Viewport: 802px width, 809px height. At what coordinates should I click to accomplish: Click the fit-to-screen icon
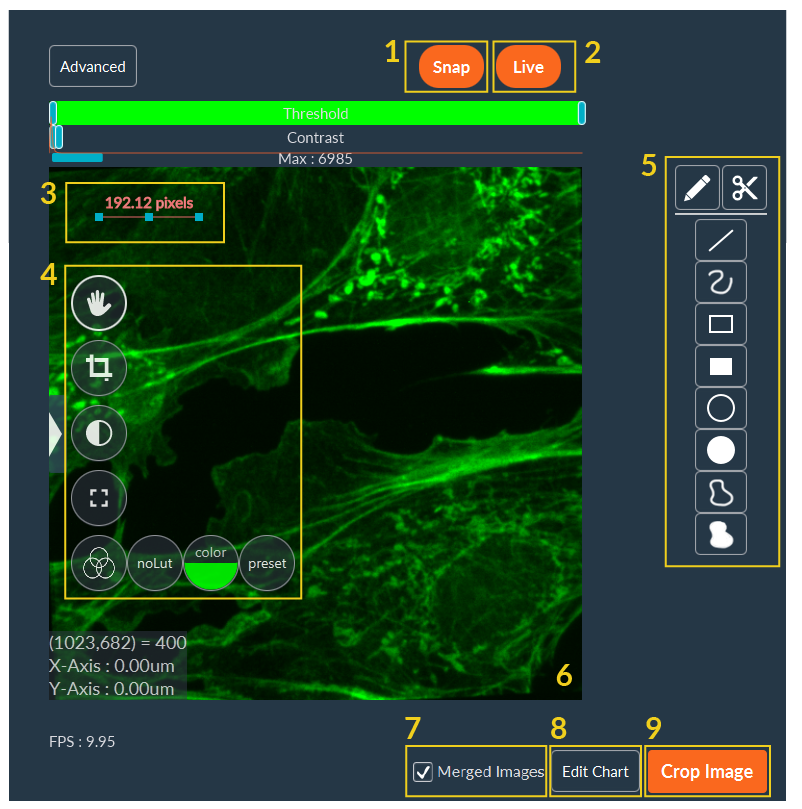(x=98, y=497)
